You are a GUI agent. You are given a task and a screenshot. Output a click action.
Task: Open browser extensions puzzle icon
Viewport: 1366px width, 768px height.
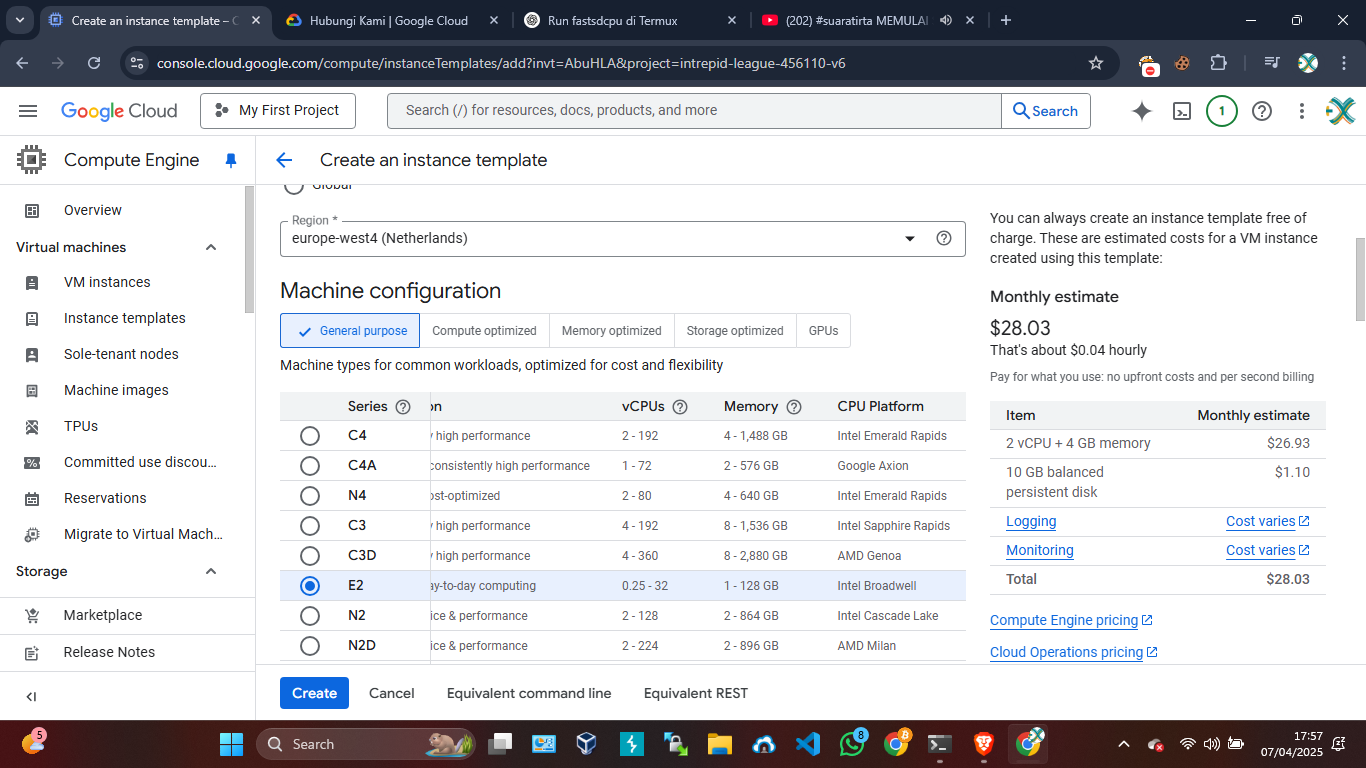(x=1218, y=63)
